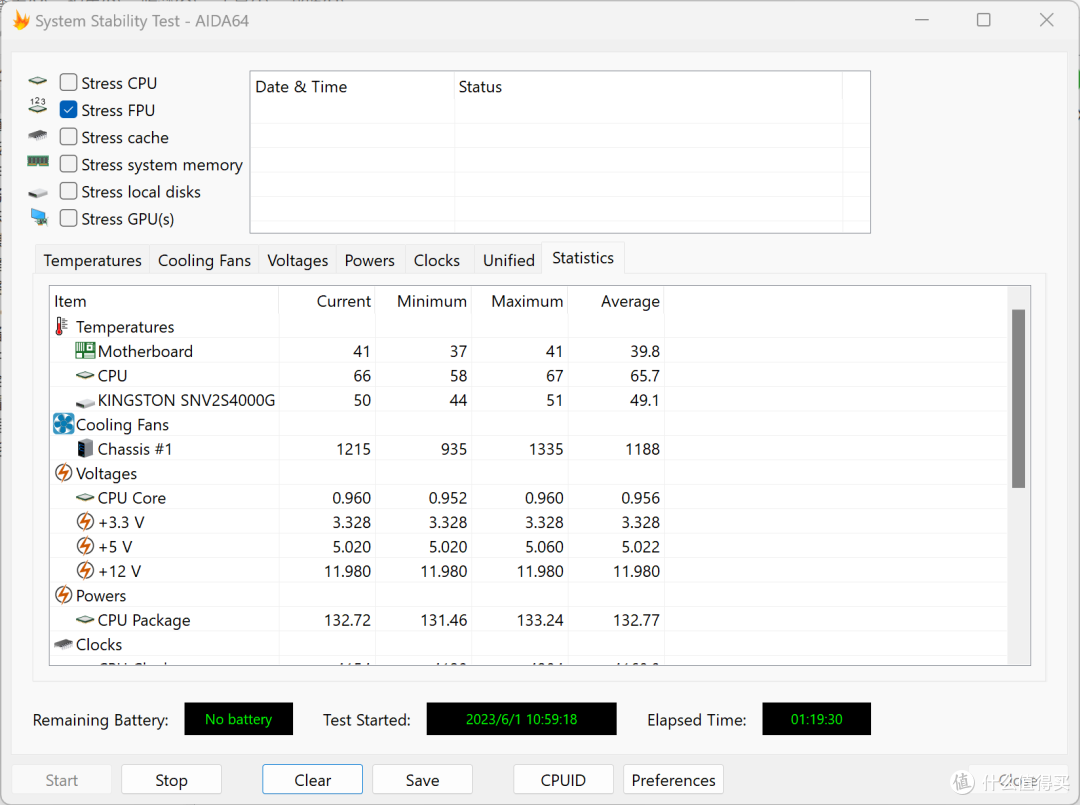Viewport: 1080px width, 805px height.
Task: Open Preferences
Action: pos(674,780)
